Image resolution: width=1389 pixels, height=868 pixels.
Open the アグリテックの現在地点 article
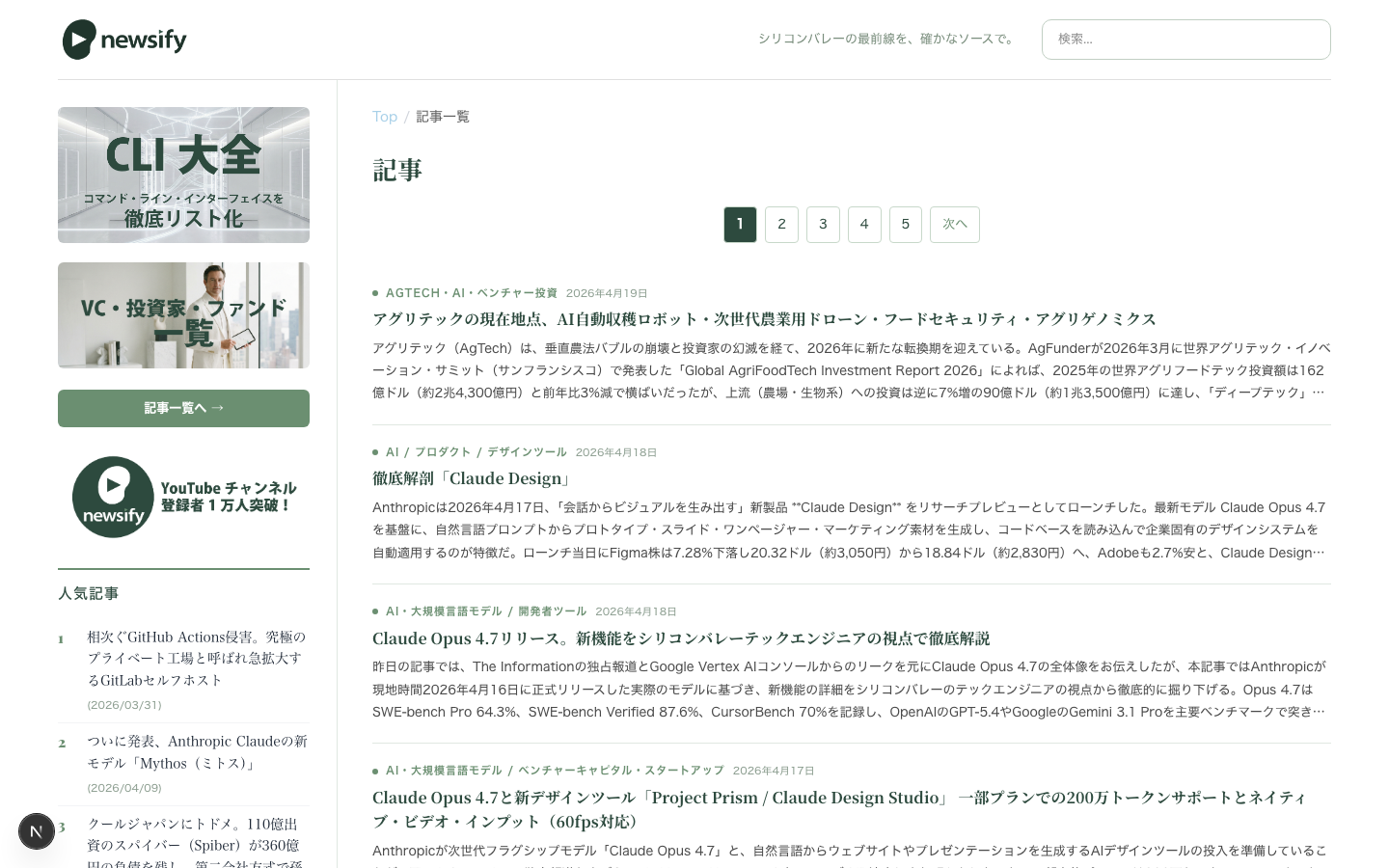pyautogui.click(x=764, y=319)
